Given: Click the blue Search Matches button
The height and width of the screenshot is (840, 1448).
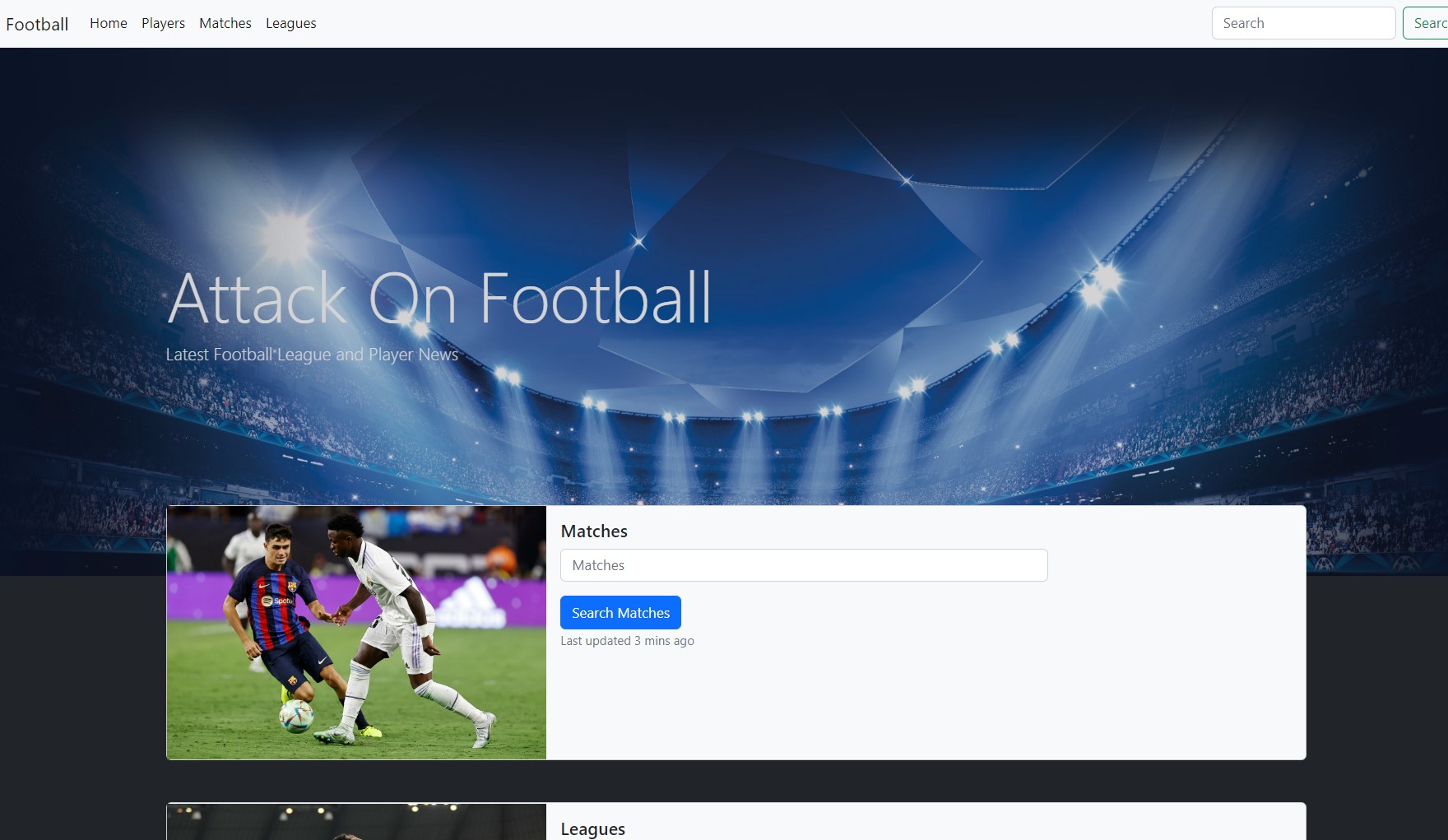Looking at the screenshot, I should 620,613.
